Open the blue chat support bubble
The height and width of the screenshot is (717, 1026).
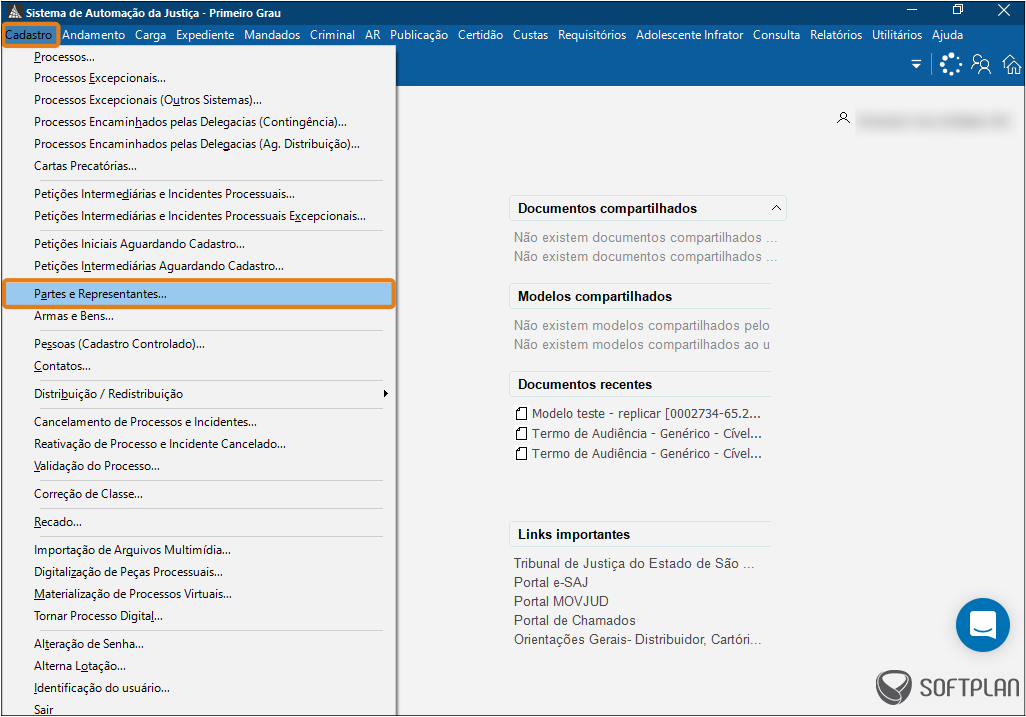pos(983,624)
